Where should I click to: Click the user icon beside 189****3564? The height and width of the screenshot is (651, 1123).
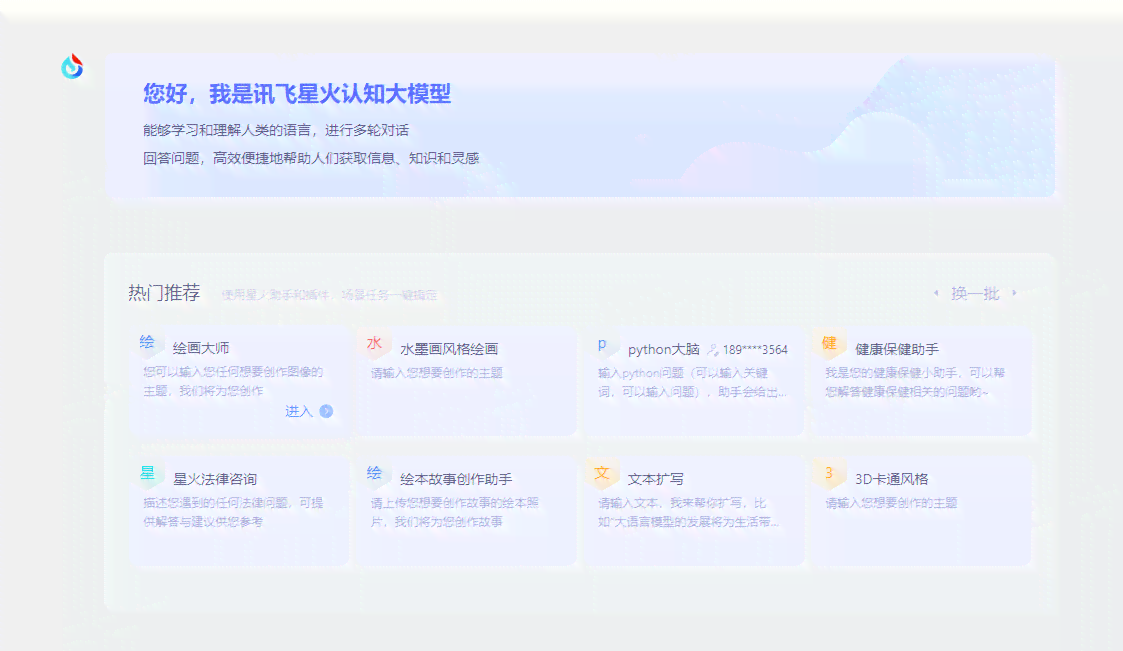[713, 349]
